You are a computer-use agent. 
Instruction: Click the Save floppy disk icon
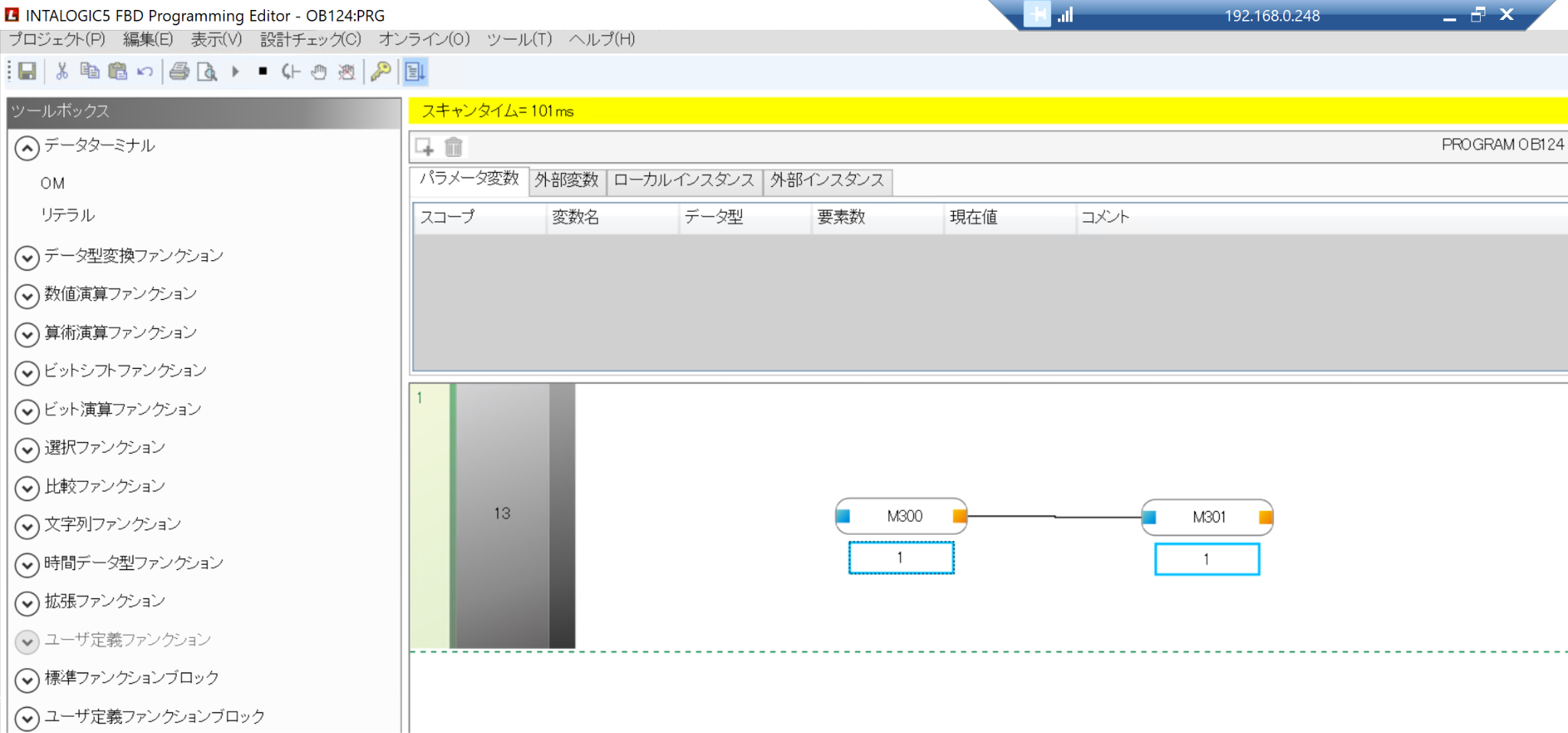click(27, 72)
